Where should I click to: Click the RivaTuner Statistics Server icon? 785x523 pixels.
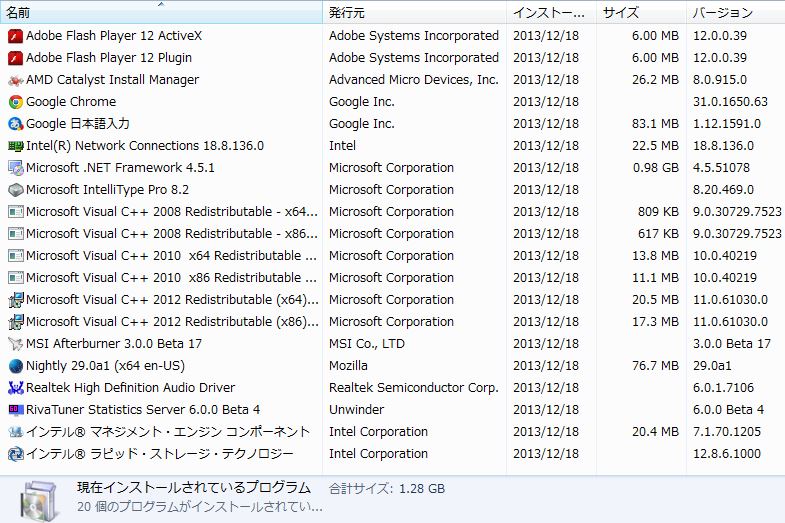pyautogui.click(x=16, y=410)
